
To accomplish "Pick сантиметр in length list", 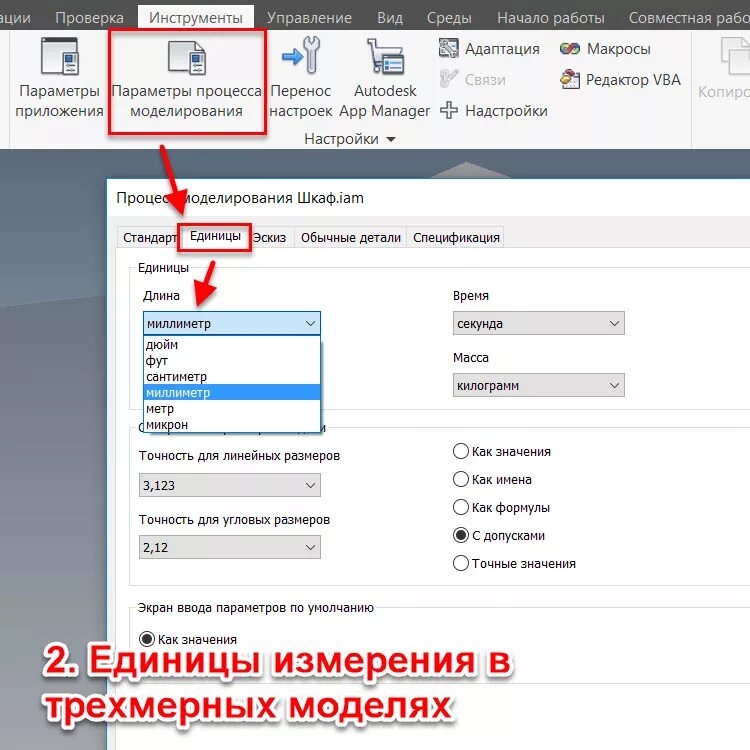I will pyautogui.click(x=232, y=376).
